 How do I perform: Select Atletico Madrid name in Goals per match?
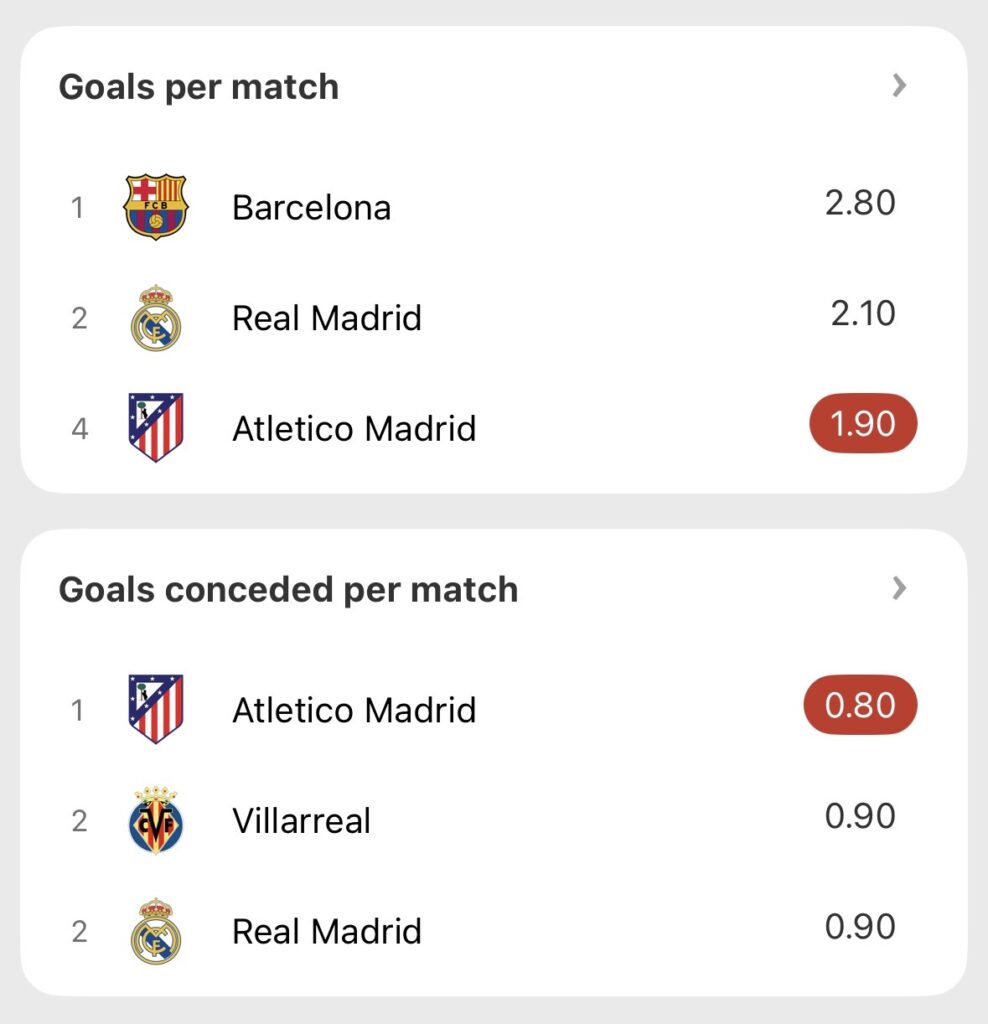(354, 429)
